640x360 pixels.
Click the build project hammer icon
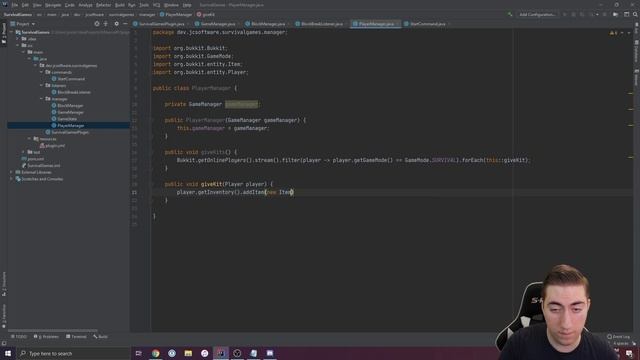[x=510, y=14]
